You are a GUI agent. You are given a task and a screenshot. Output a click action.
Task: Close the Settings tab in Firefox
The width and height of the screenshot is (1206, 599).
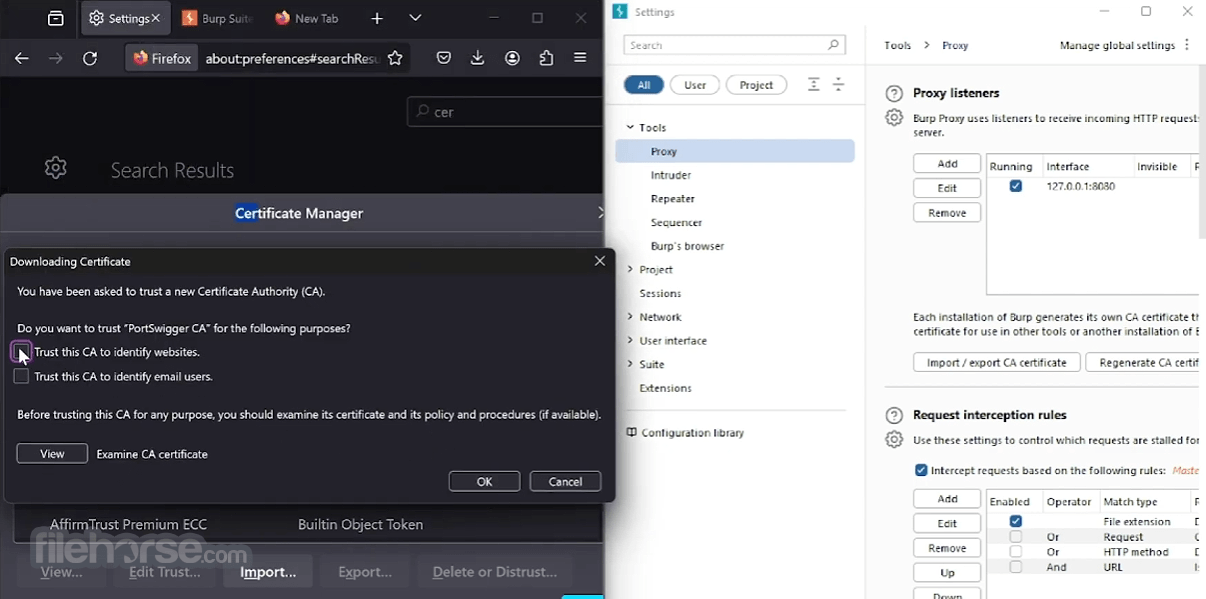click(x=156, y=18)
